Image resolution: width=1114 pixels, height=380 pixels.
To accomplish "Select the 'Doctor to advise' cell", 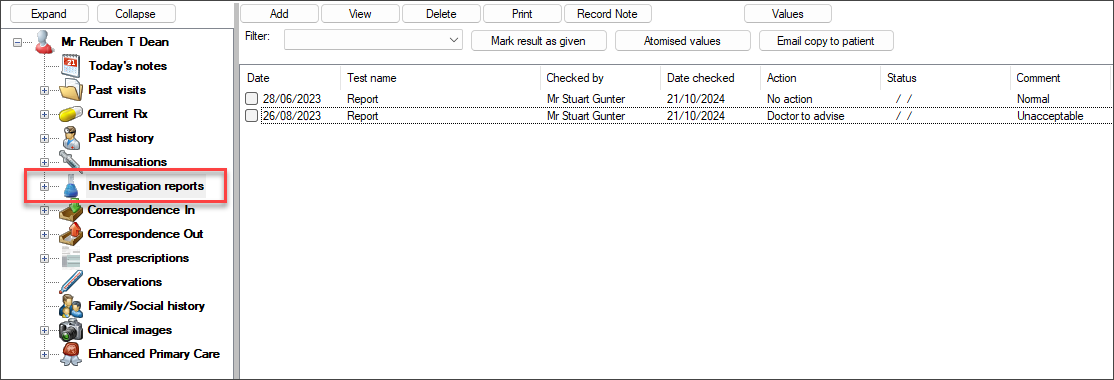I will pos(806,116).
